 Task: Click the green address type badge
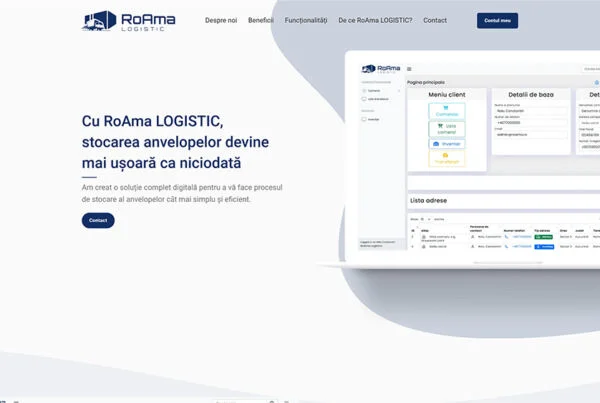click(543, 237)
